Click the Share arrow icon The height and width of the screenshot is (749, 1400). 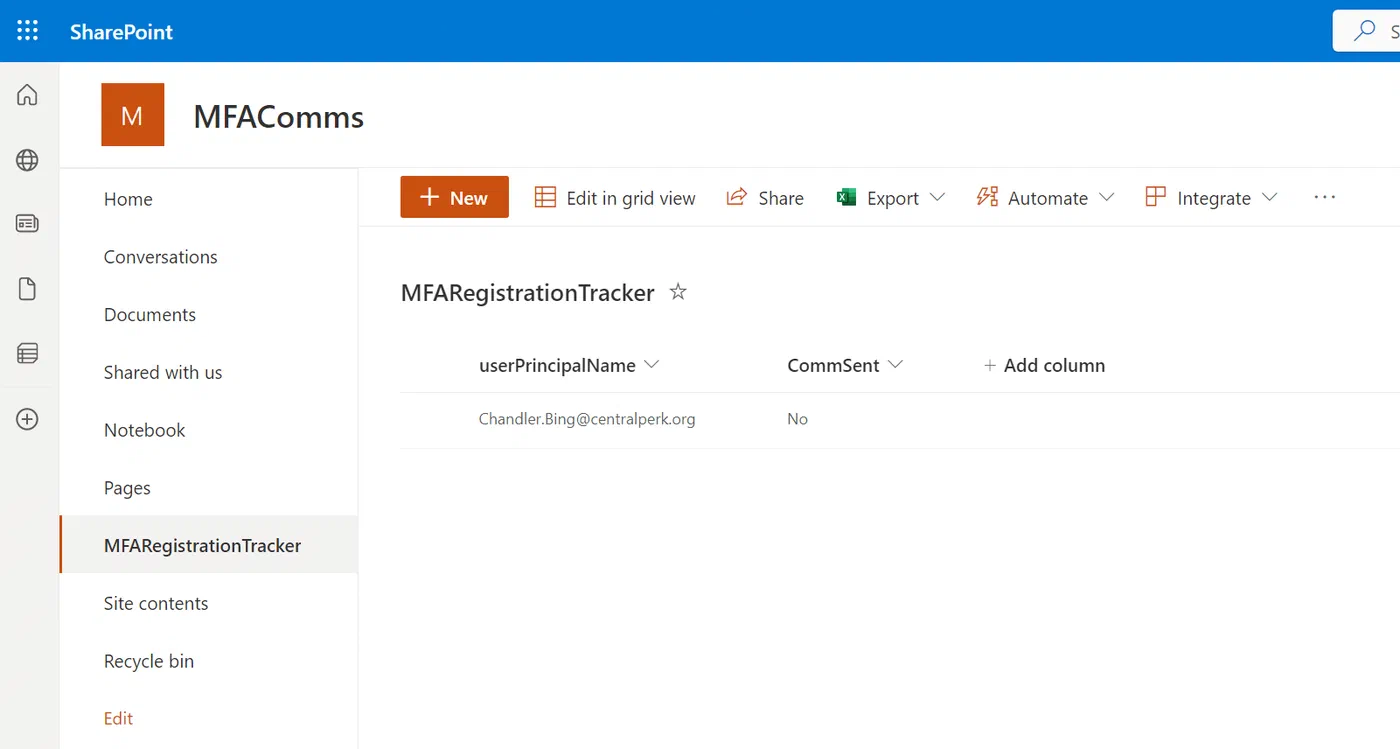point(737,197)
